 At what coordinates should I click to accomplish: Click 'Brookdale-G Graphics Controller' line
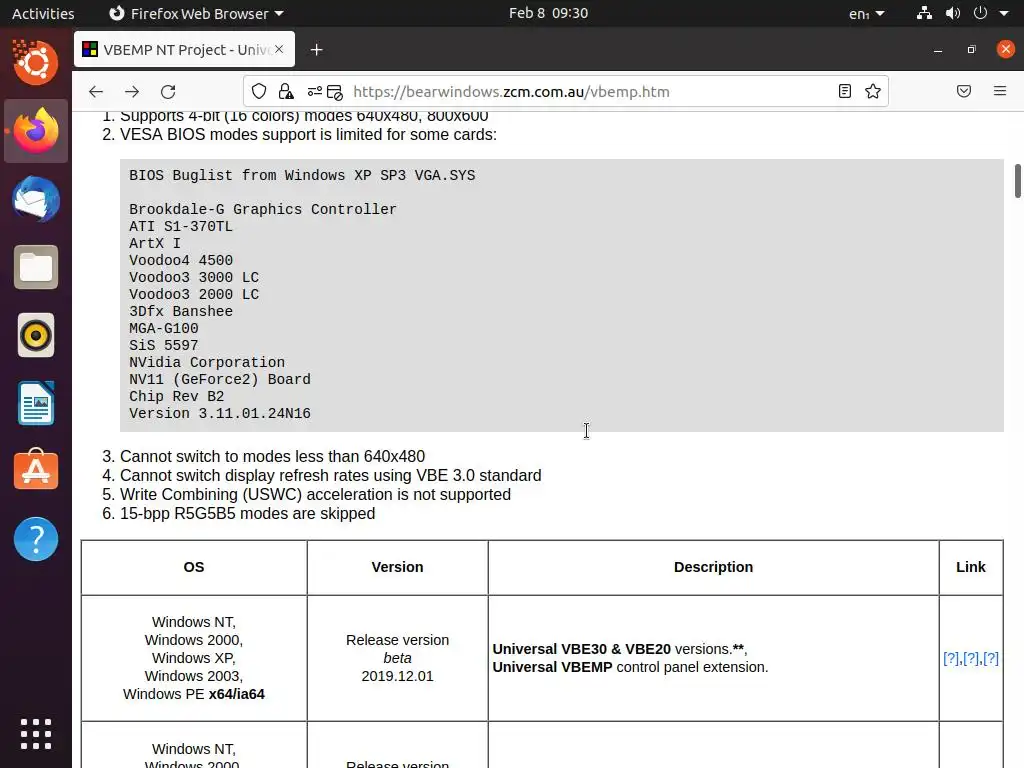263,209
